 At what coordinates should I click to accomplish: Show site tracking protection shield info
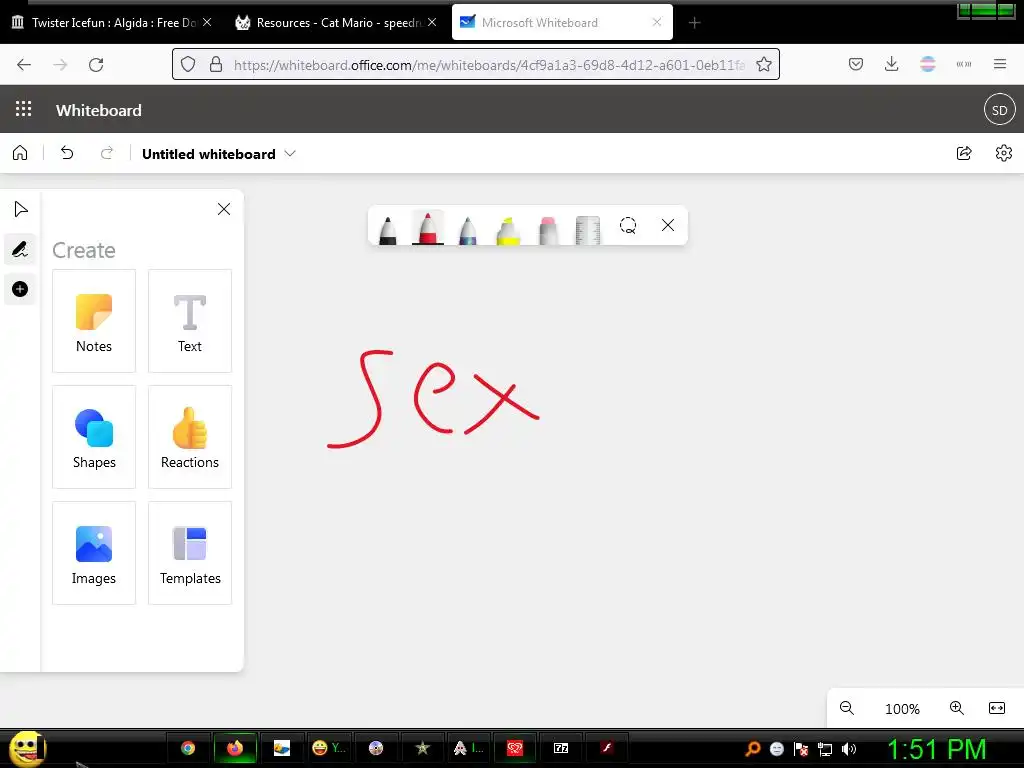(x=188, y=64)
